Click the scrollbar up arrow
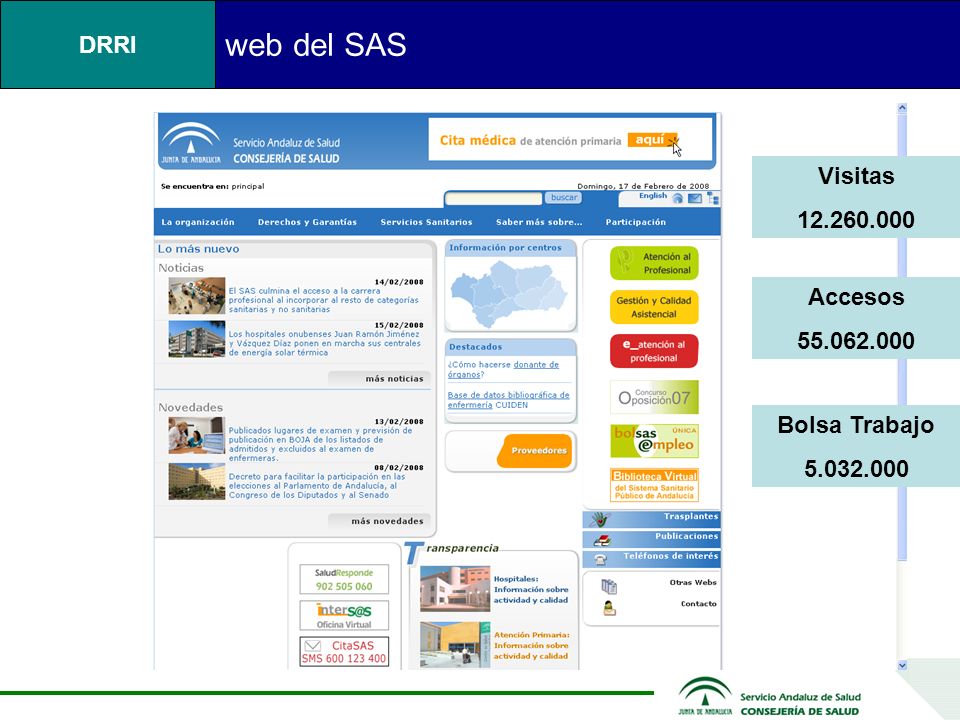The height and width of the screenshot is (720, 960). click(x=902, y=108)
